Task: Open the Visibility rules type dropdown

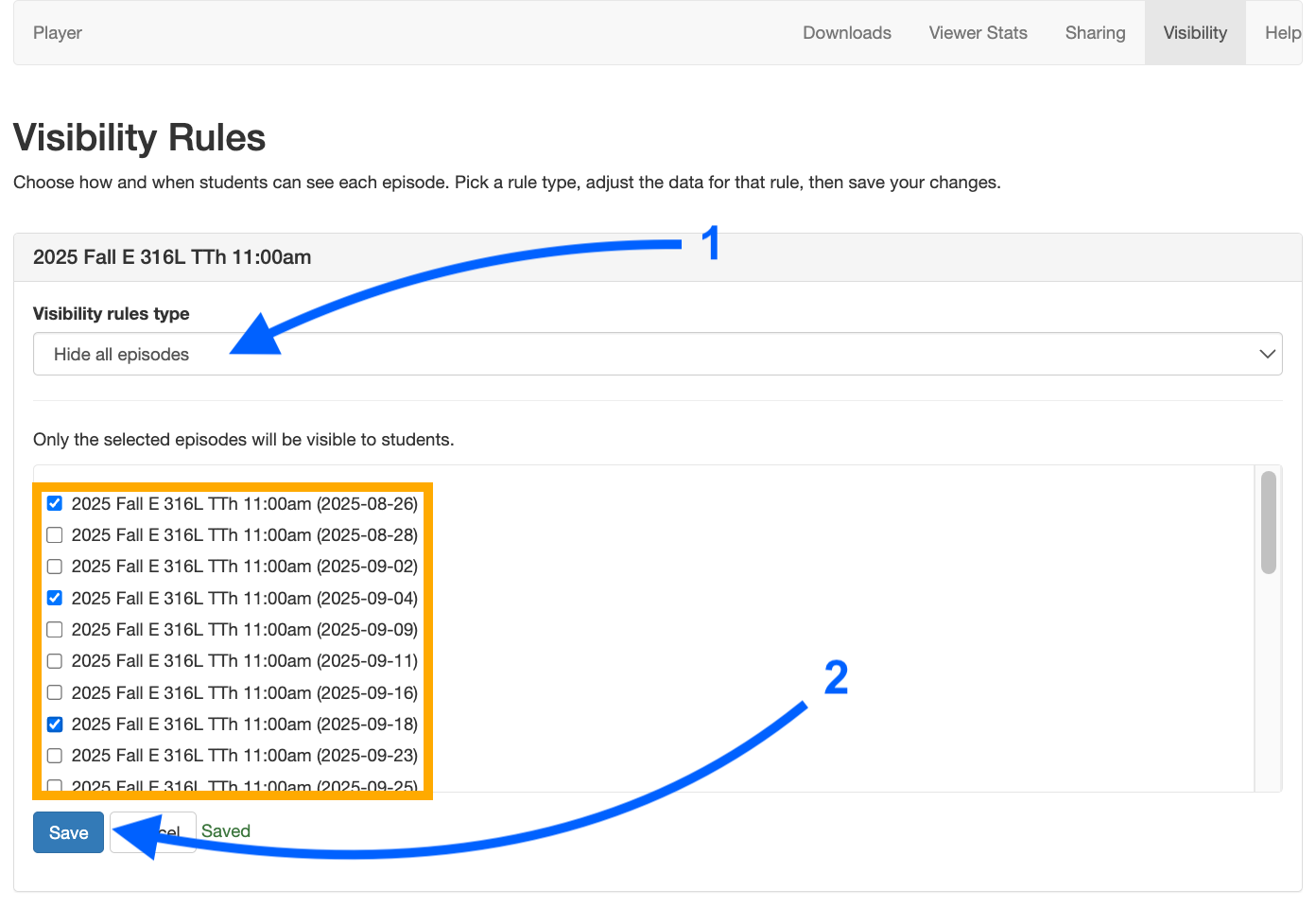Action: (656, 354)
